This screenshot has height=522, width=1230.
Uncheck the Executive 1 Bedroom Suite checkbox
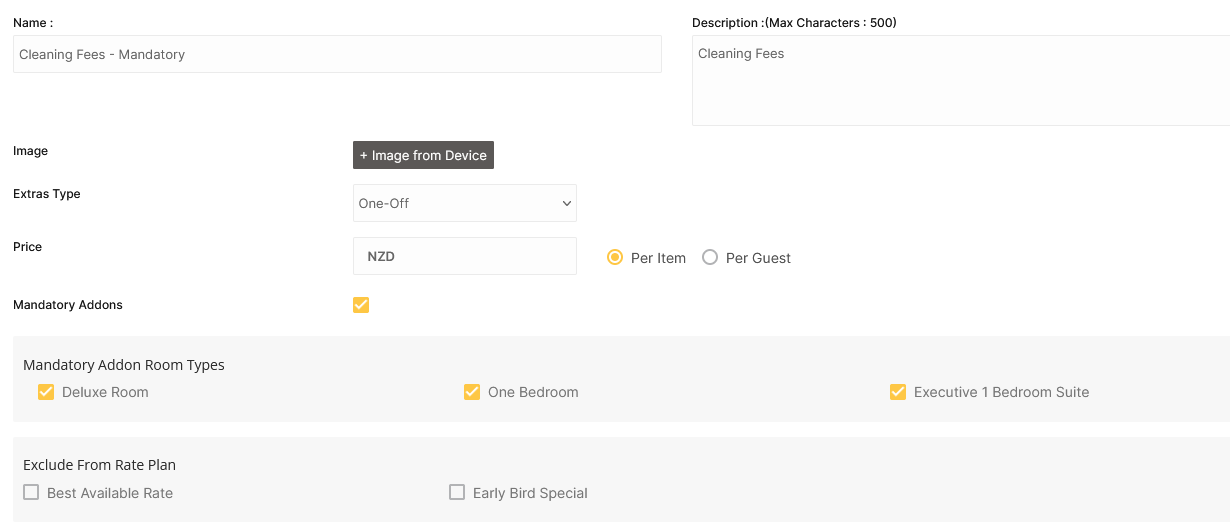[898, 392]
